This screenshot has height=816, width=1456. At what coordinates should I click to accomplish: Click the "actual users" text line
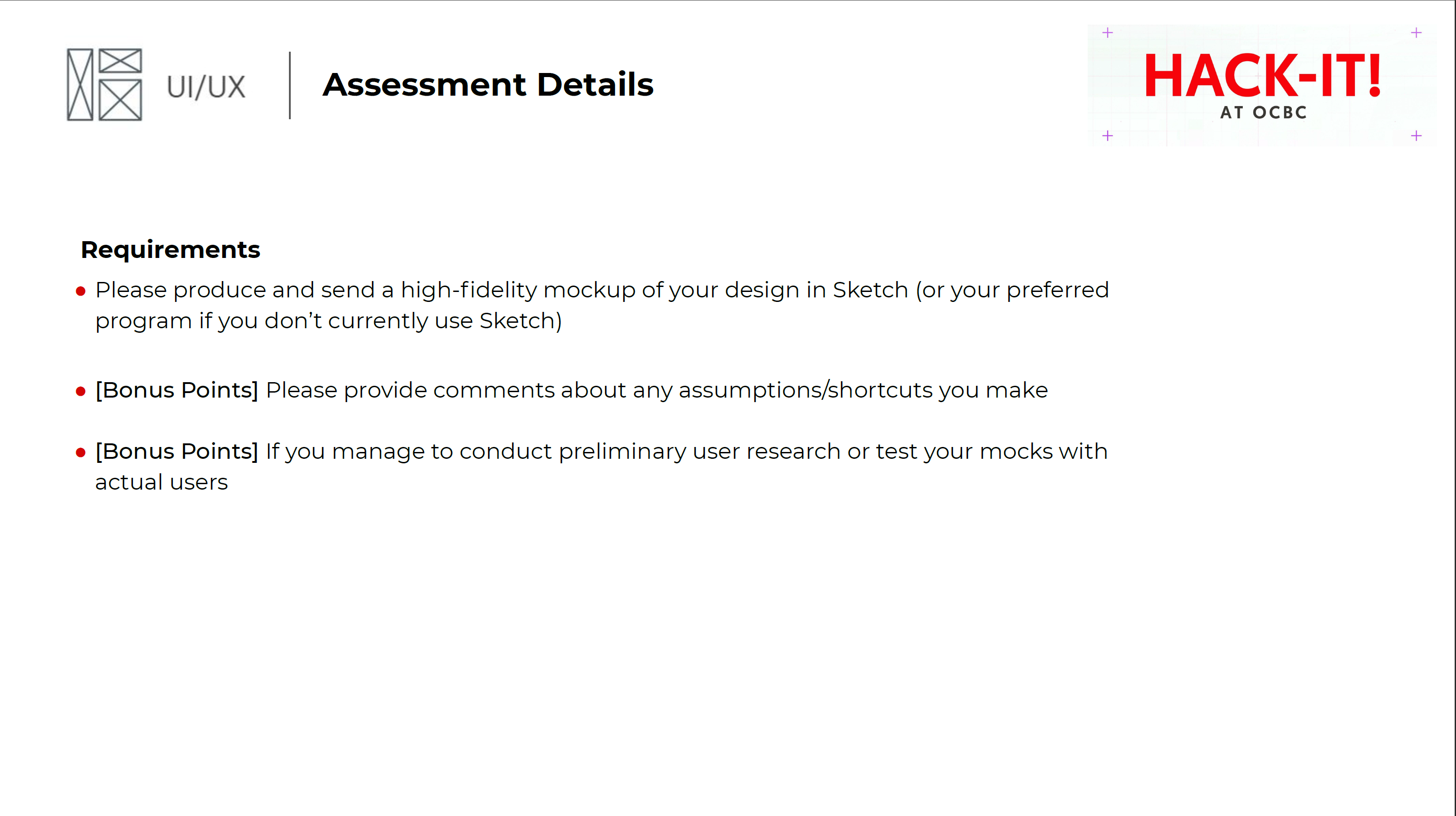coord(161,483)
